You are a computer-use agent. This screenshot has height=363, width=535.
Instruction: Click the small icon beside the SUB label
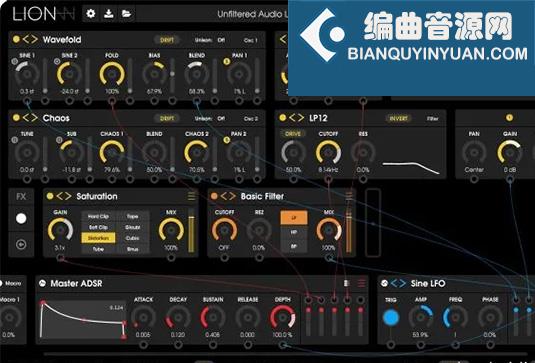click(x=59, y=140)
